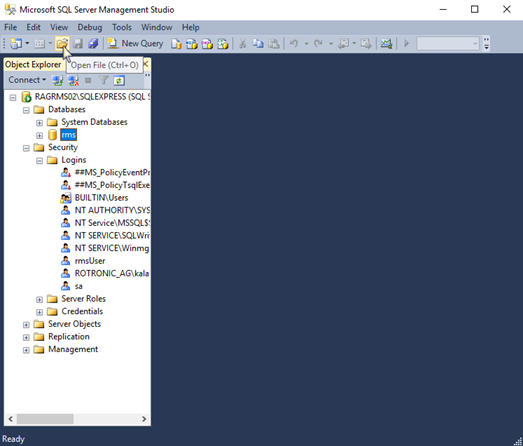Click the scroll-left arrow in Object Explorer
This screenshot has width=523, height=446.
point(10,419)
